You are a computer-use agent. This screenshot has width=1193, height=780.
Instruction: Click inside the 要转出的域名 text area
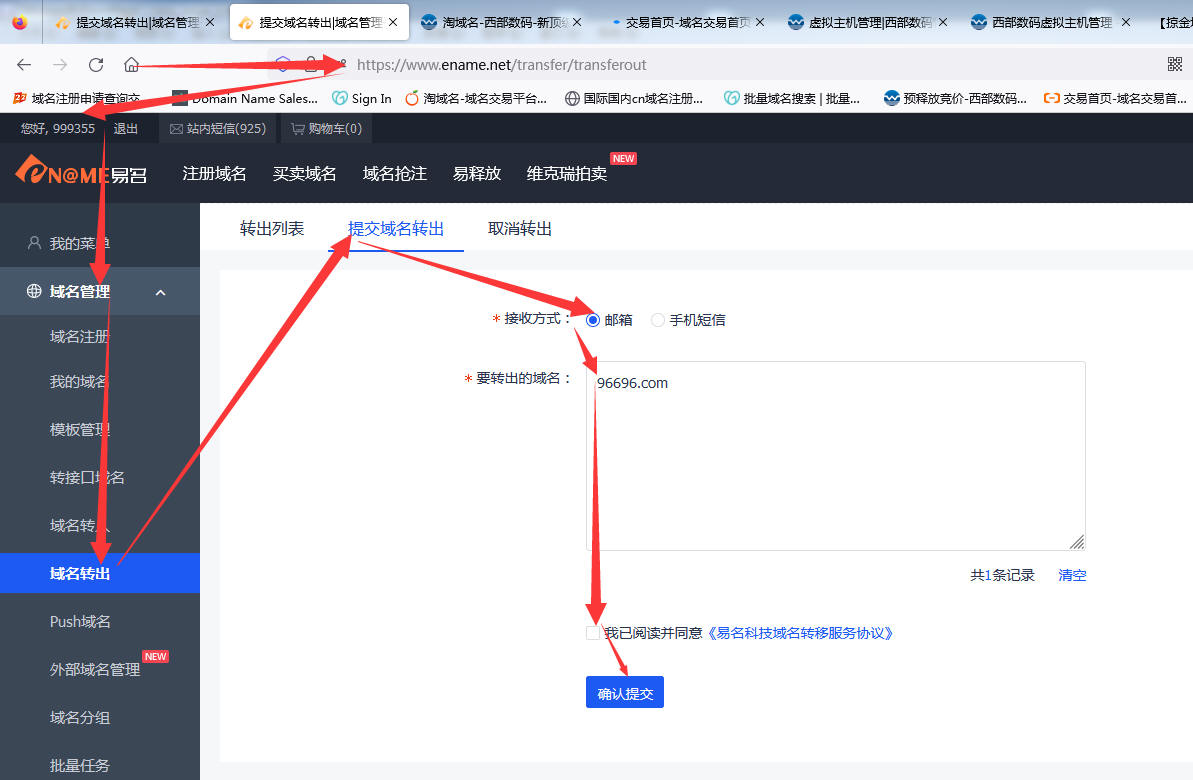(835, 456)
